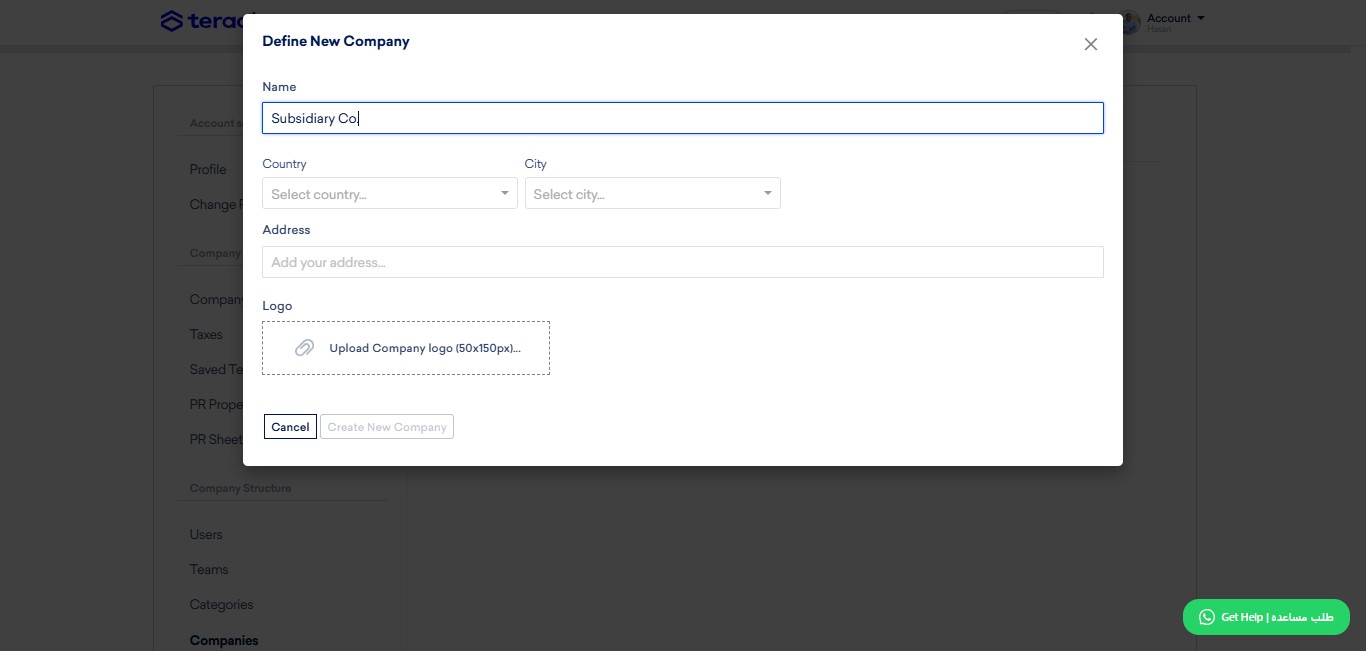Open the Get Help WhatsApp chat

(1266, 617)
